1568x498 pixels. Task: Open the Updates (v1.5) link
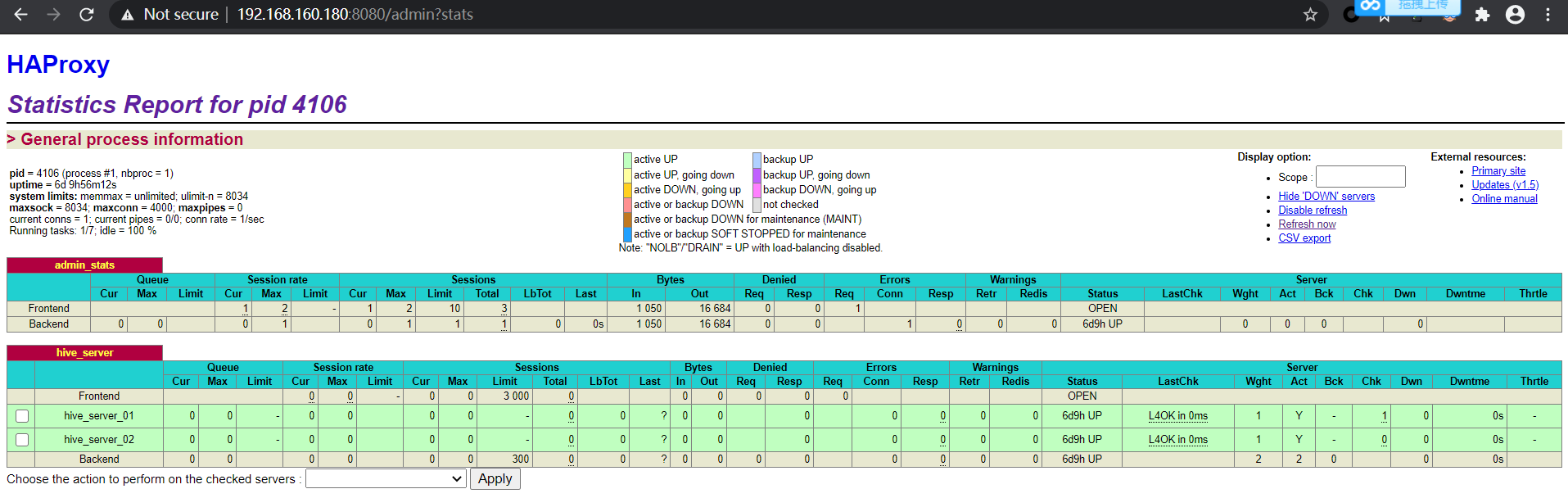pos(1505,185)
